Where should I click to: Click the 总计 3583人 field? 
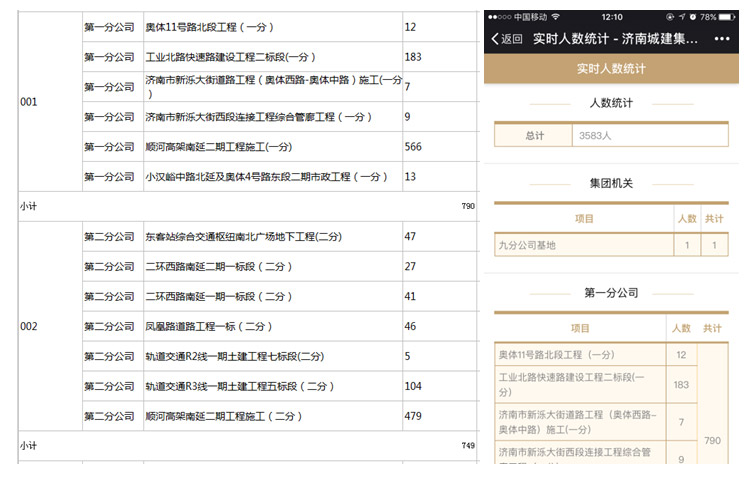(611, 135)
